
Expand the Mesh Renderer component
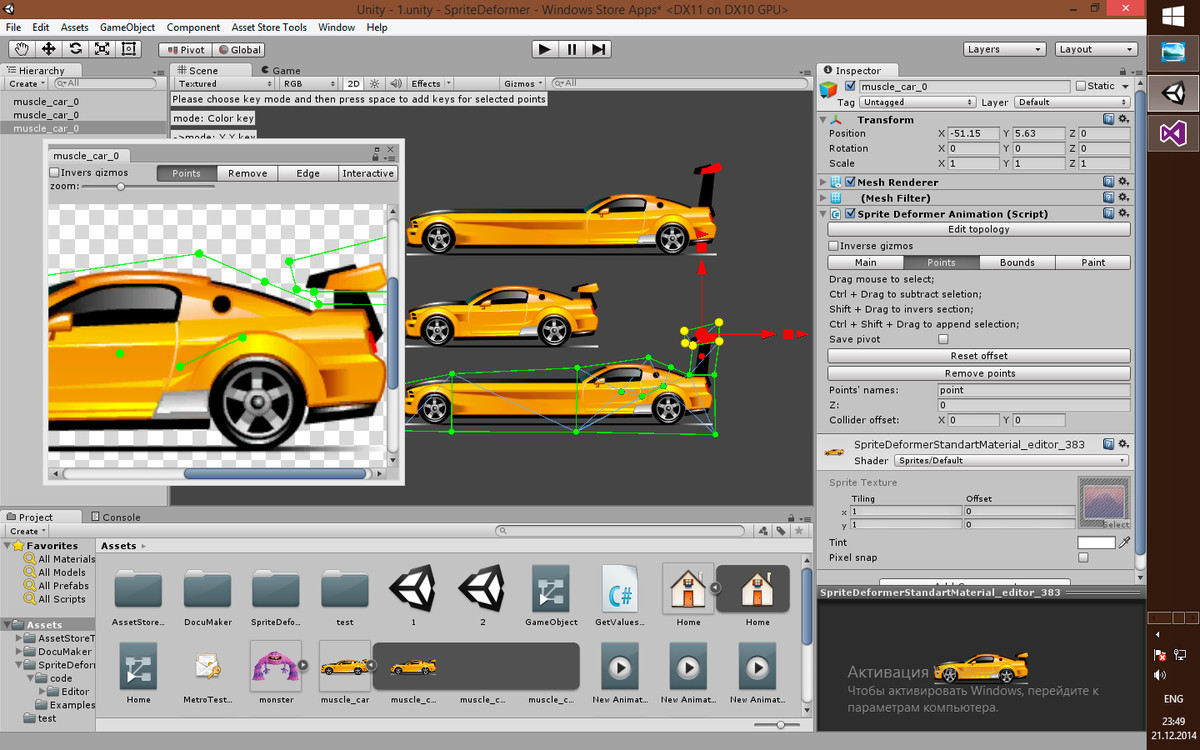(x=824, y=182)
